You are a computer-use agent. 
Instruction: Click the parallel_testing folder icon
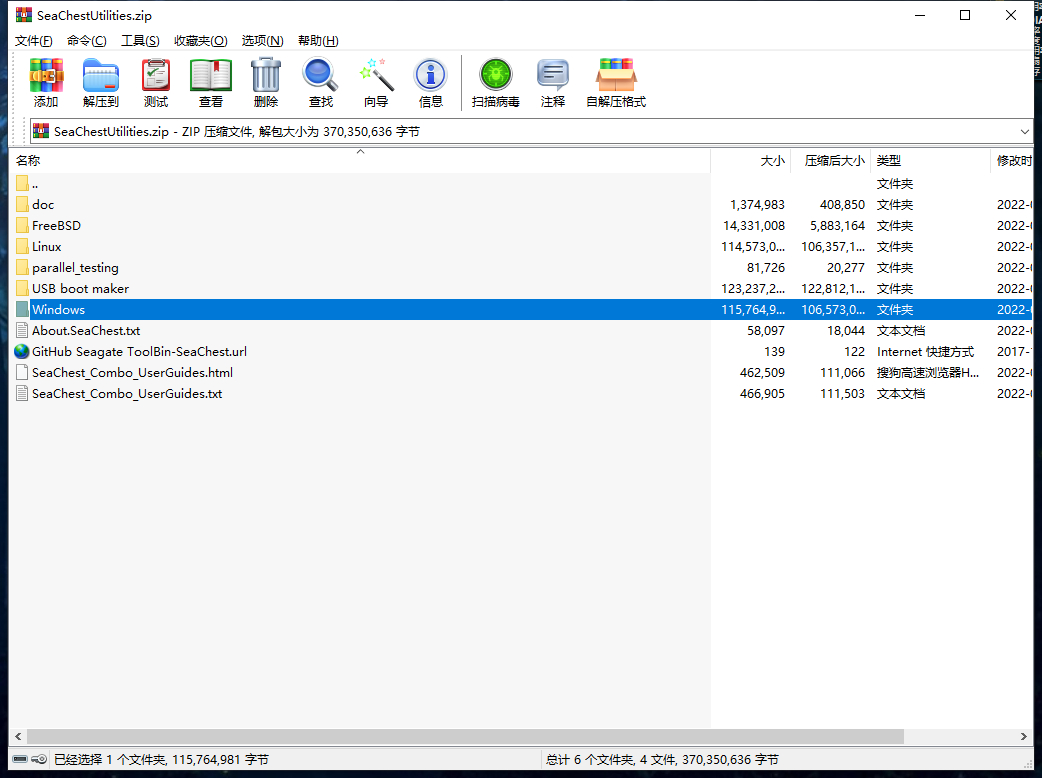[x=22, y=268]
